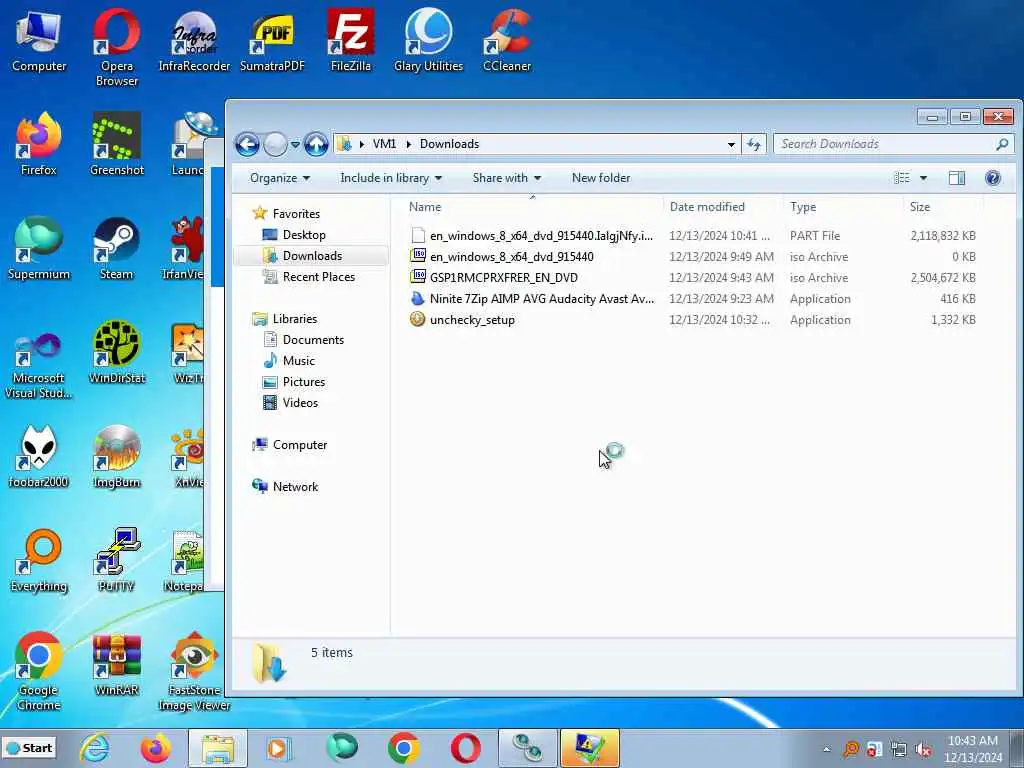Click the muted volume tray icon
This screenshot has width=1024, height=768.
(923, 749)
